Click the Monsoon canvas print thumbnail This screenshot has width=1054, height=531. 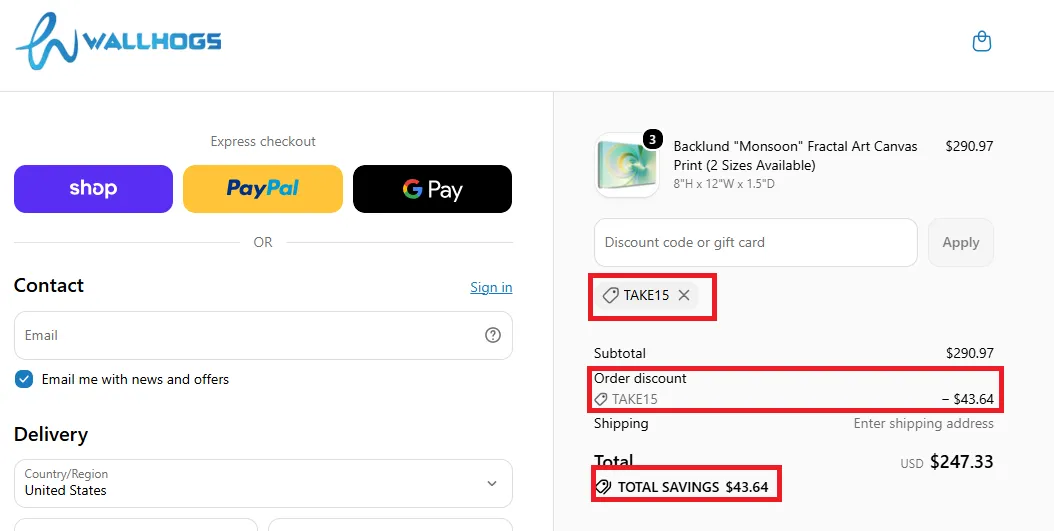(627, 165)
